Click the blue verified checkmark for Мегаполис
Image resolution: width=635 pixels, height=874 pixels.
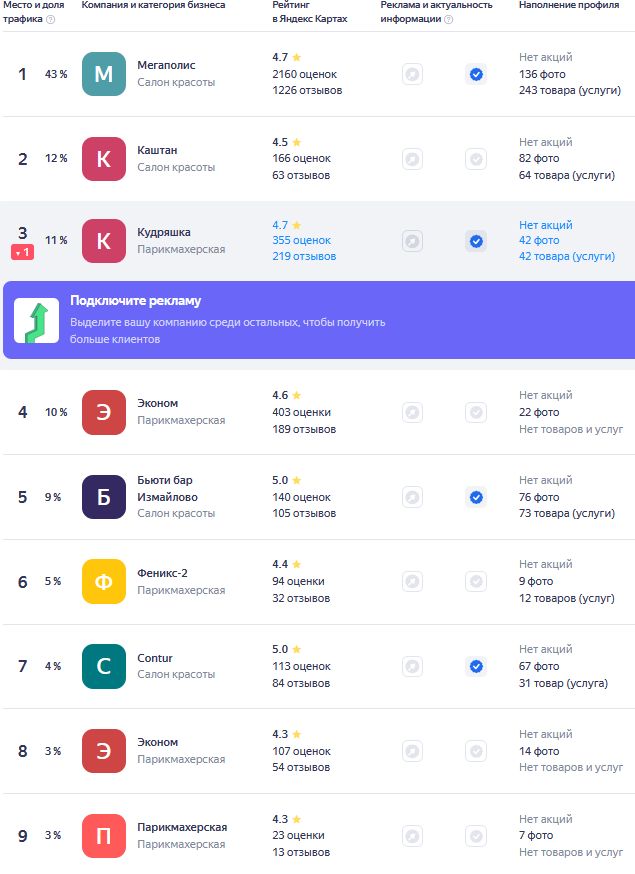pyautogui.click(x=476, y=74)
